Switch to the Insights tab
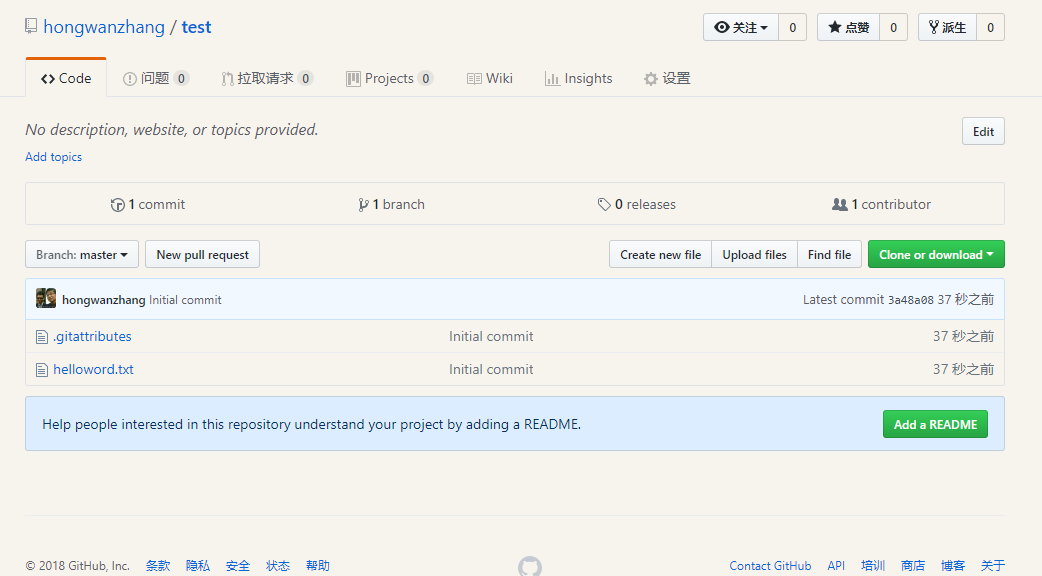The image size is (1042, 576). click(578, 79)
